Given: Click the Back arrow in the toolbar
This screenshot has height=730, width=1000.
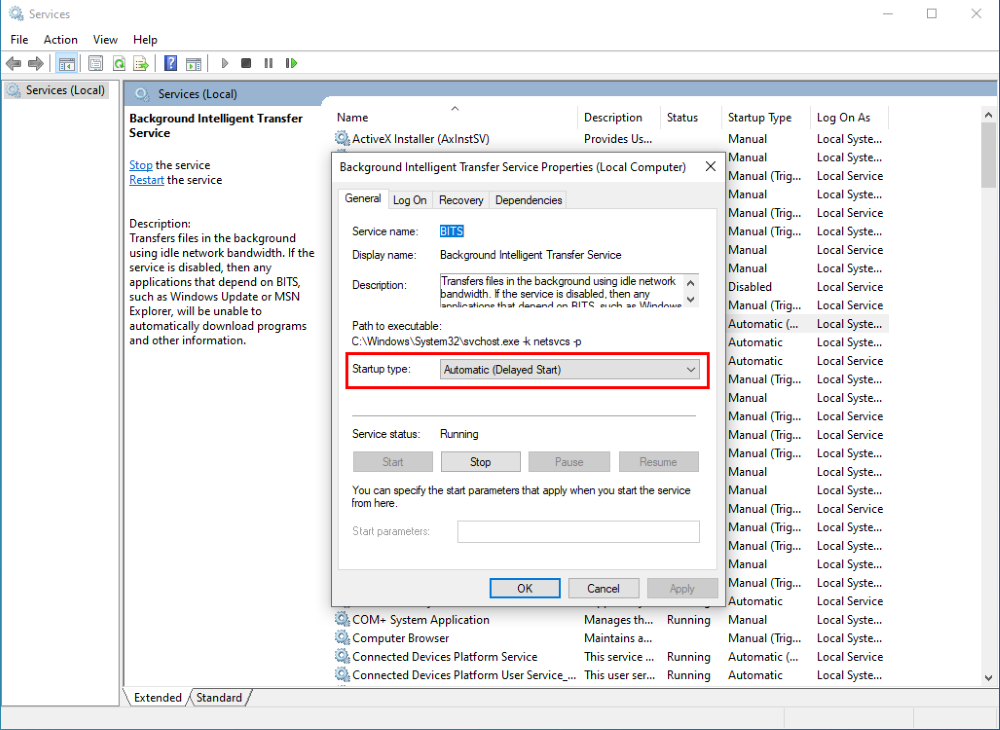Looking at the screenshot, I should click(x=14, y=63).
